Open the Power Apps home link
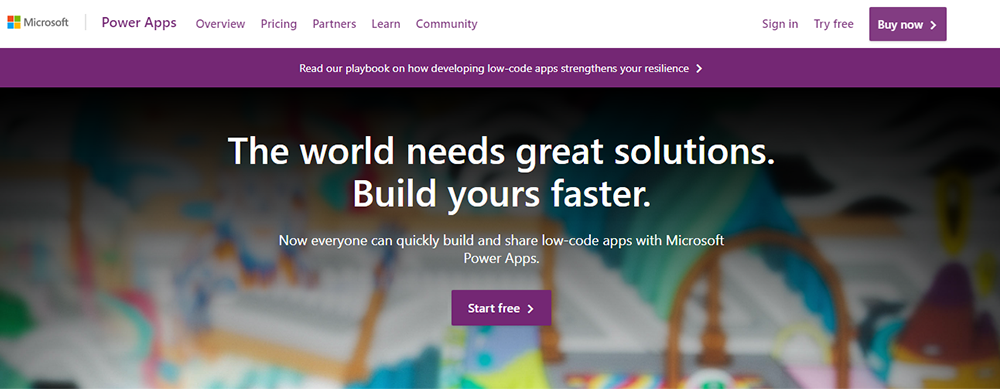Image resolution: width=1000 pixels, height=389 pixels. pyautogui.click(x=139, y=24)
